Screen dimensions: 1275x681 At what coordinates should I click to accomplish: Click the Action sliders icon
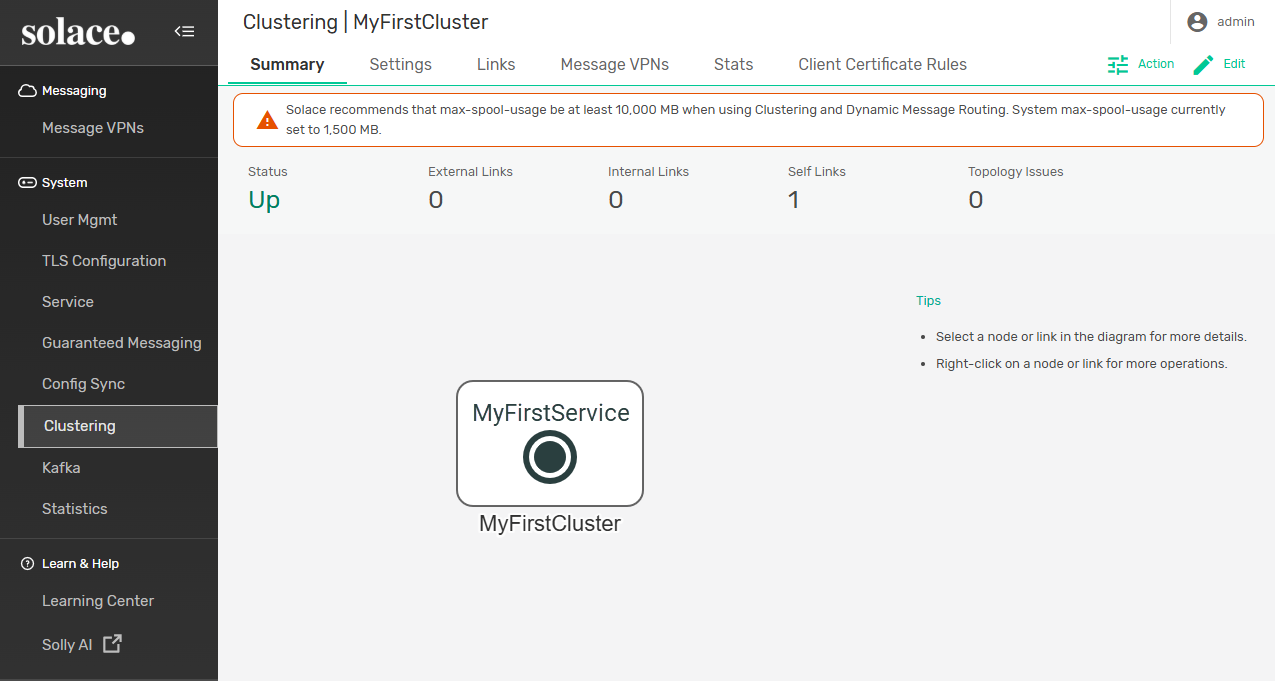point(1118,64)
